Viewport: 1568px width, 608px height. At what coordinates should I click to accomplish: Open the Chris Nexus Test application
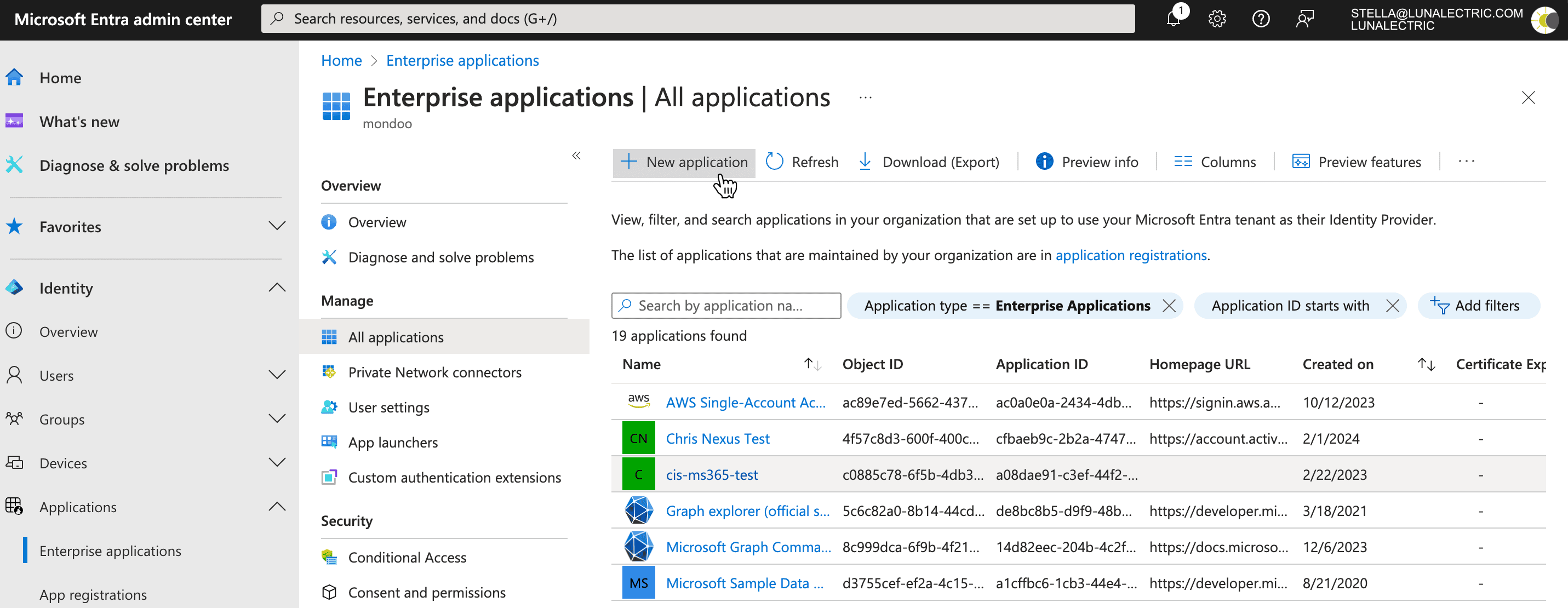(717, 438)
